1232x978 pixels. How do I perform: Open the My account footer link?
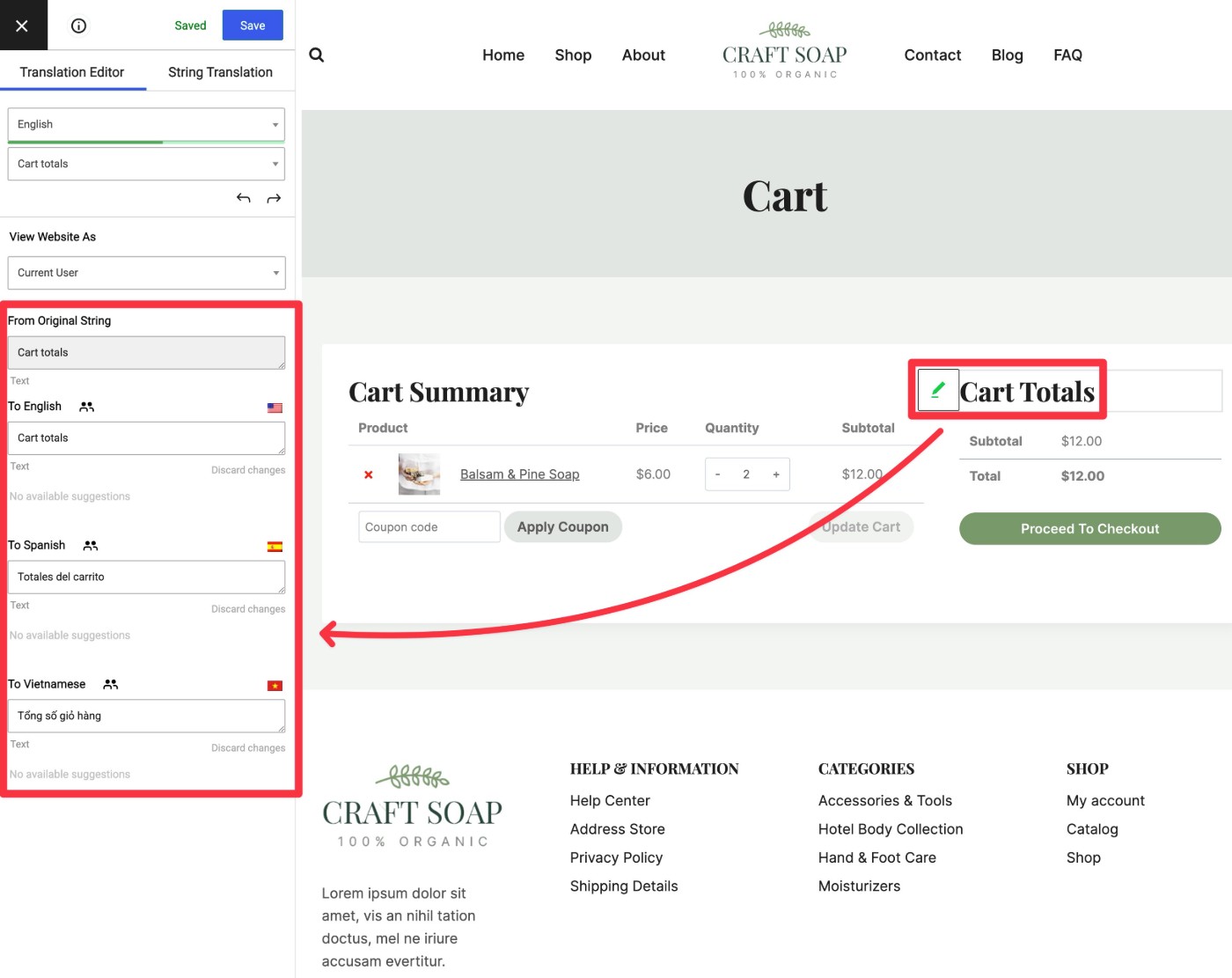pyautogui.click(x=1105, y=801)
